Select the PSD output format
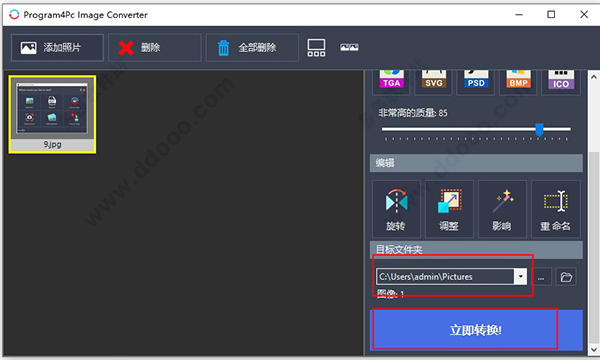This screenshot has width=600, height=360. (x=476, y=82)
